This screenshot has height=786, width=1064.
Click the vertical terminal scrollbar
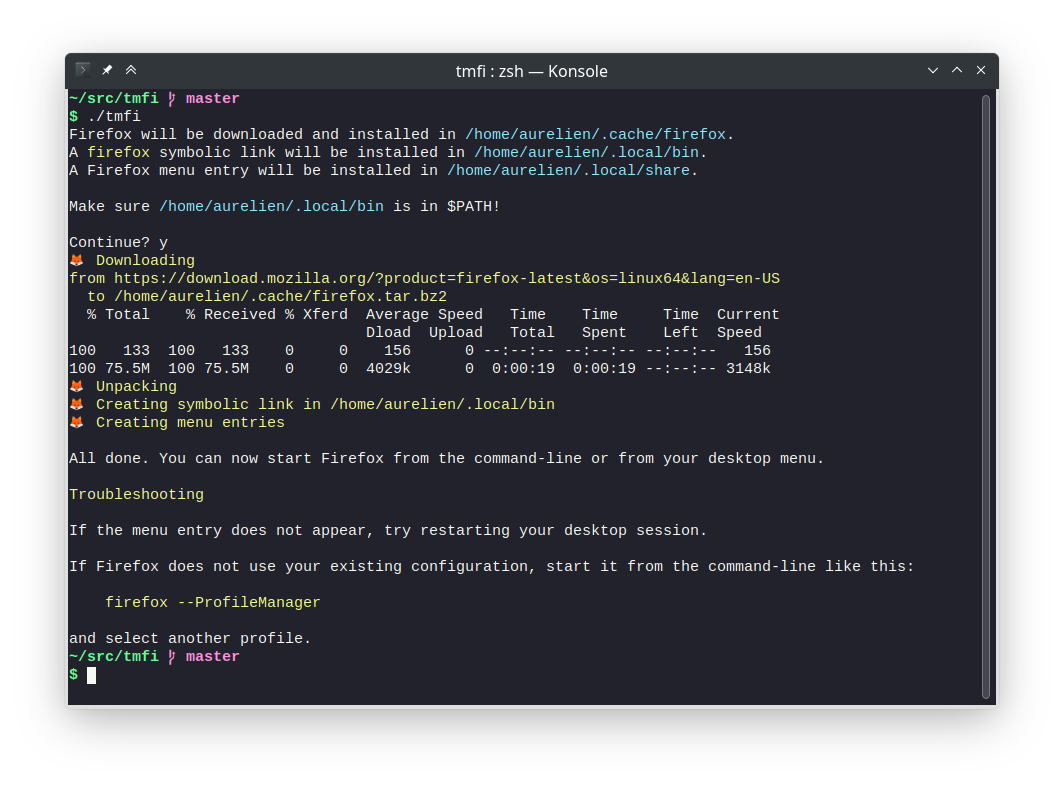(x=986, y=396)
